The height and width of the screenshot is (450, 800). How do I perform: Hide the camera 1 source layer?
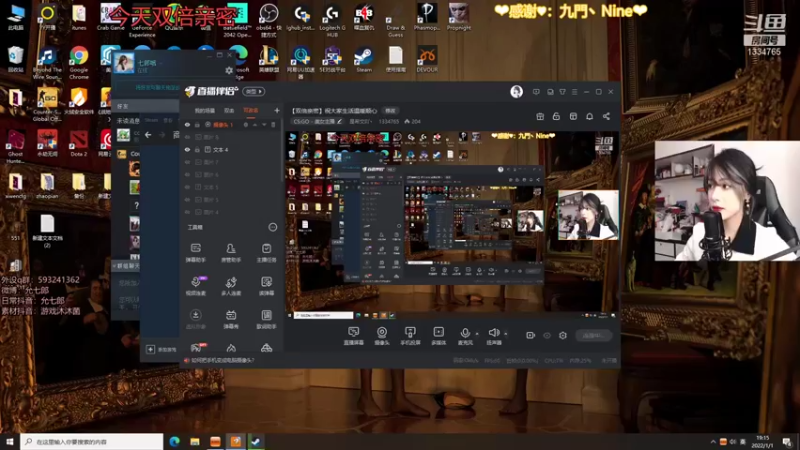pyautogui.click(x=187, y=124)
